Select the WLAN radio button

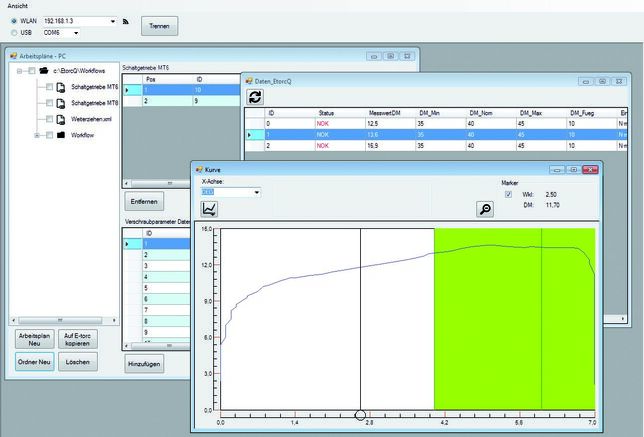[11, 20]
